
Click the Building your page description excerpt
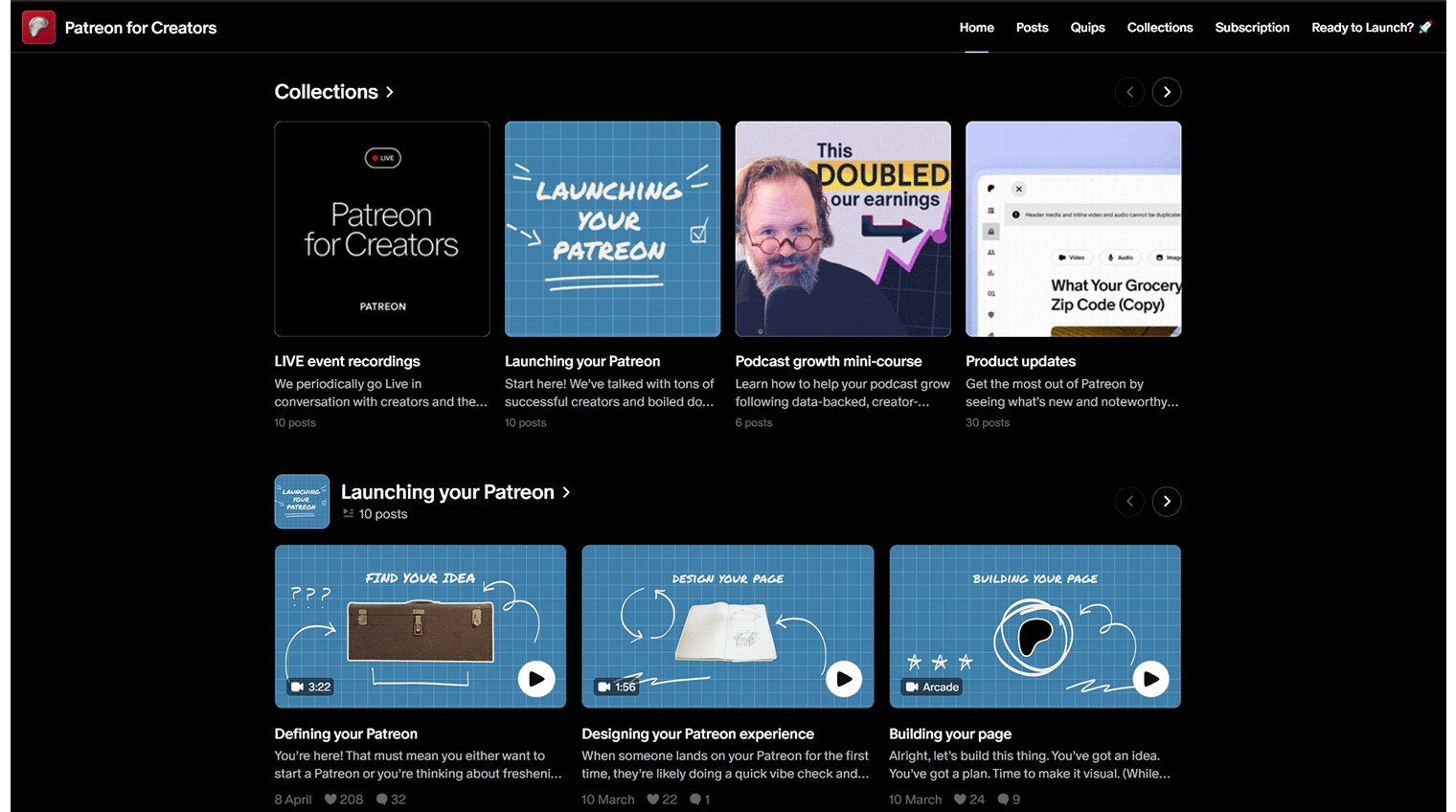click(1030, 765)
